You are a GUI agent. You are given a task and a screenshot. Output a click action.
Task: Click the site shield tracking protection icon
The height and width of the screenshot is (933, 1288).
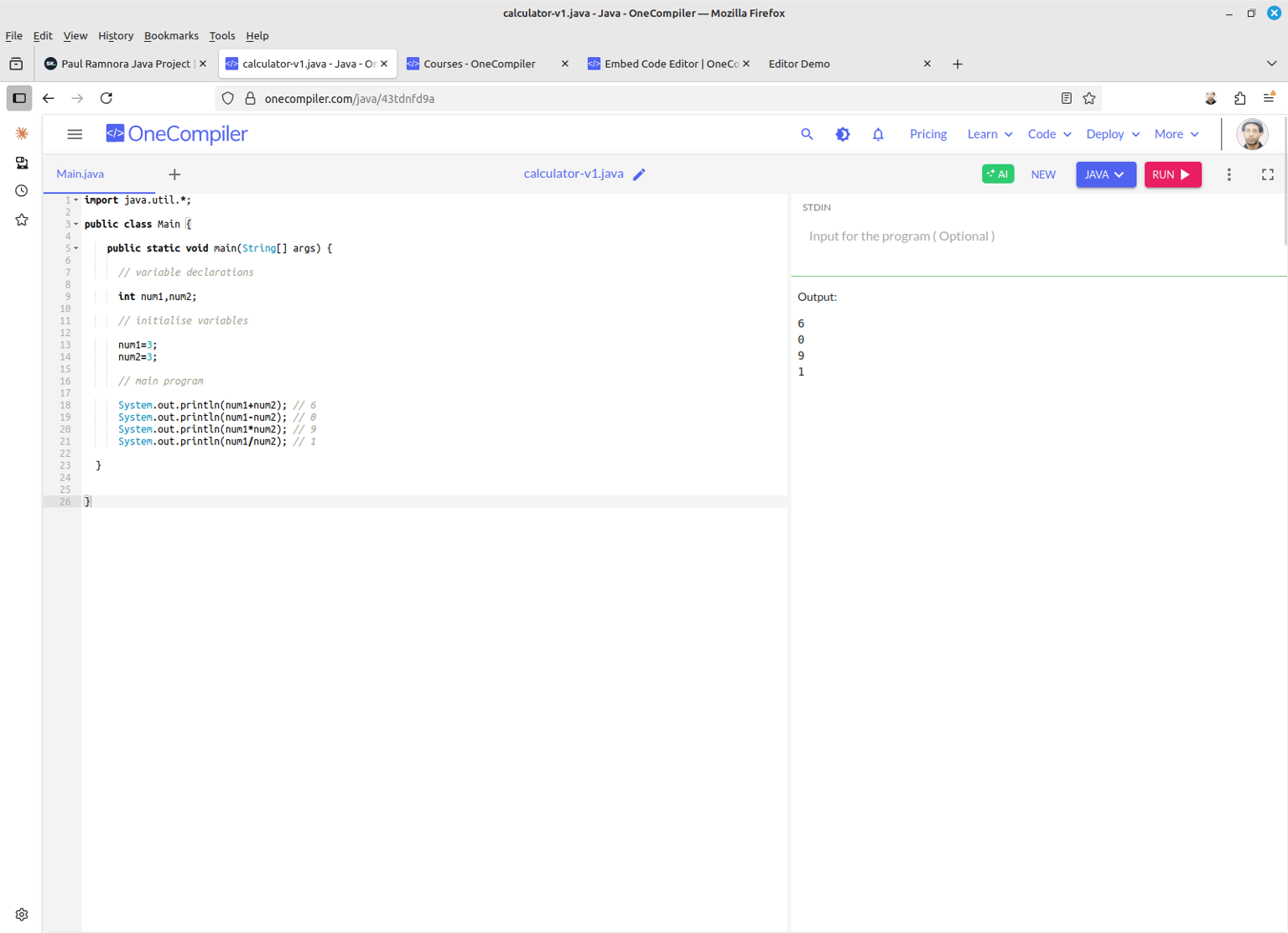[x=228, y=98]
